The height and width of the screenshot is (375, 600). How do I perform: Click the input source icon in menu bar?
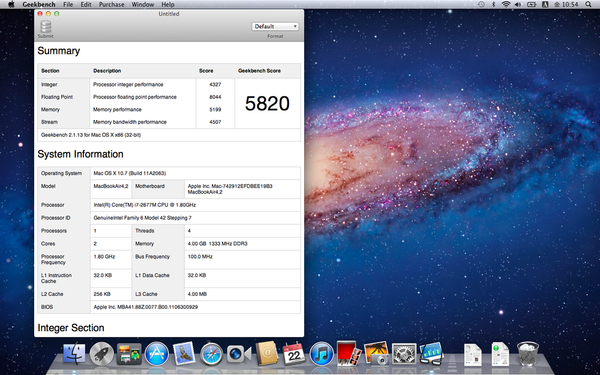pos(545,4)
